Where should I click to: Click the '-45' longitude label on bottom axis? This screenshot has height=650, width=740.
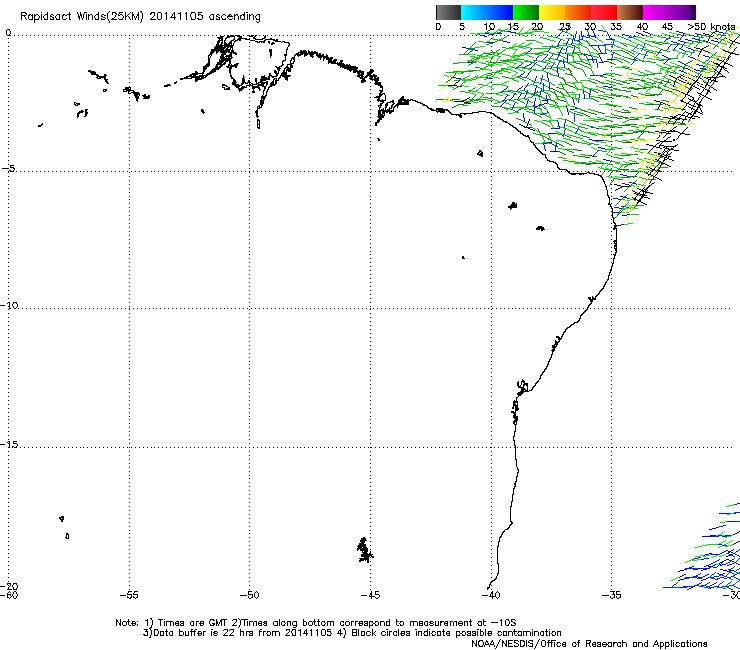pyautogui.click(x=370, y=595)
